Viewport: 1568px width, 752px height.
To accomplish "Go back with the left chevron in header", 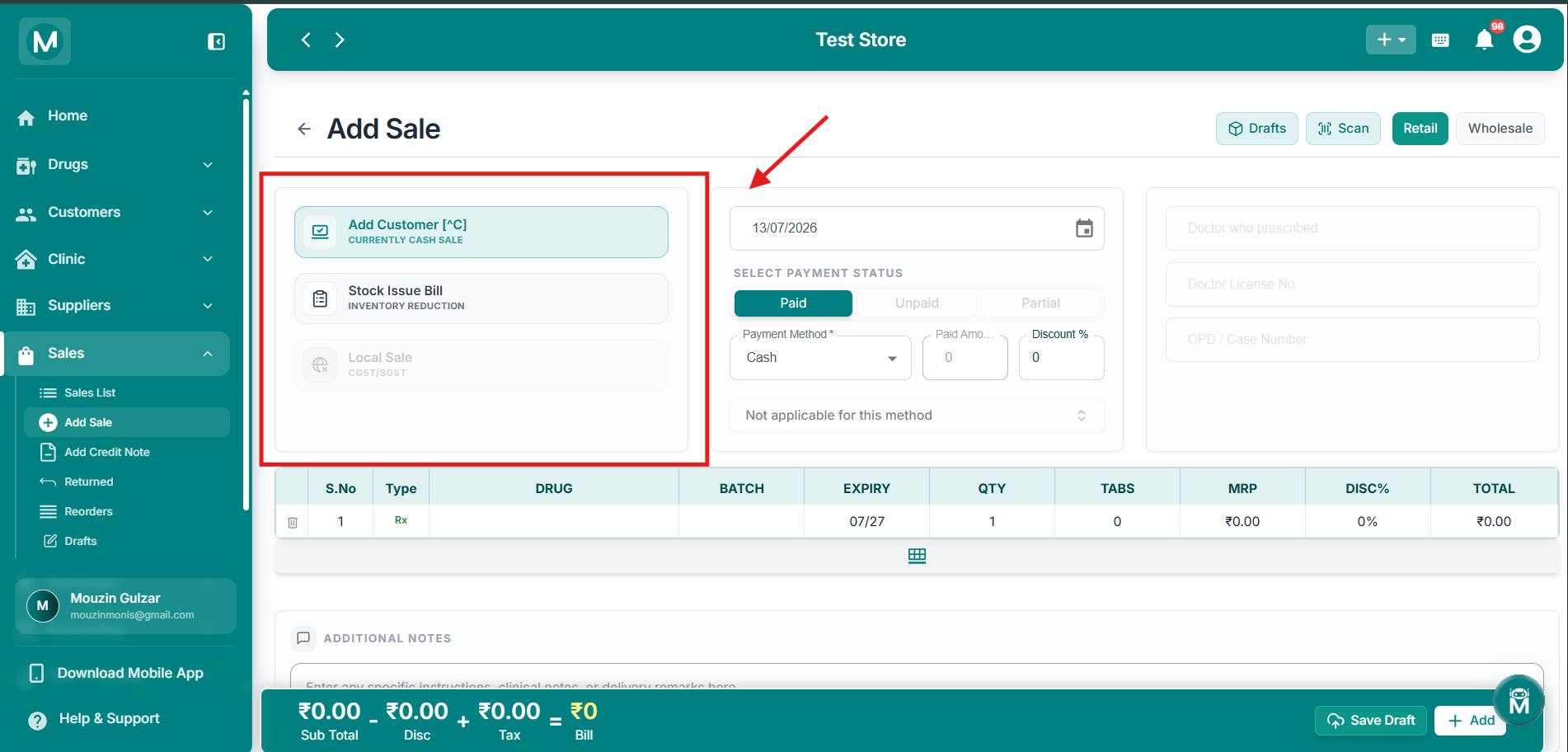I will coord(306,40).
